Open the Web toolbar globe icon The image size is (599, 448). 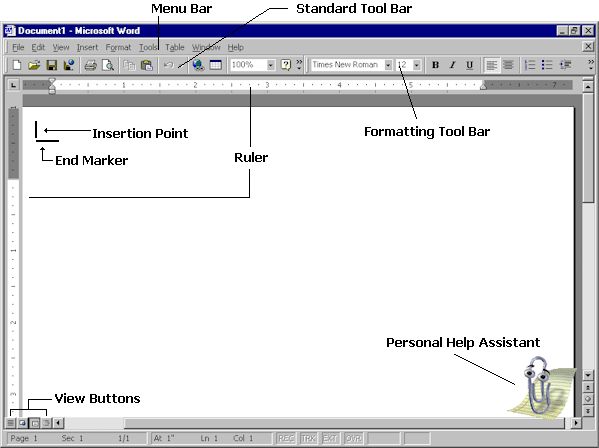tap(198, 65)
